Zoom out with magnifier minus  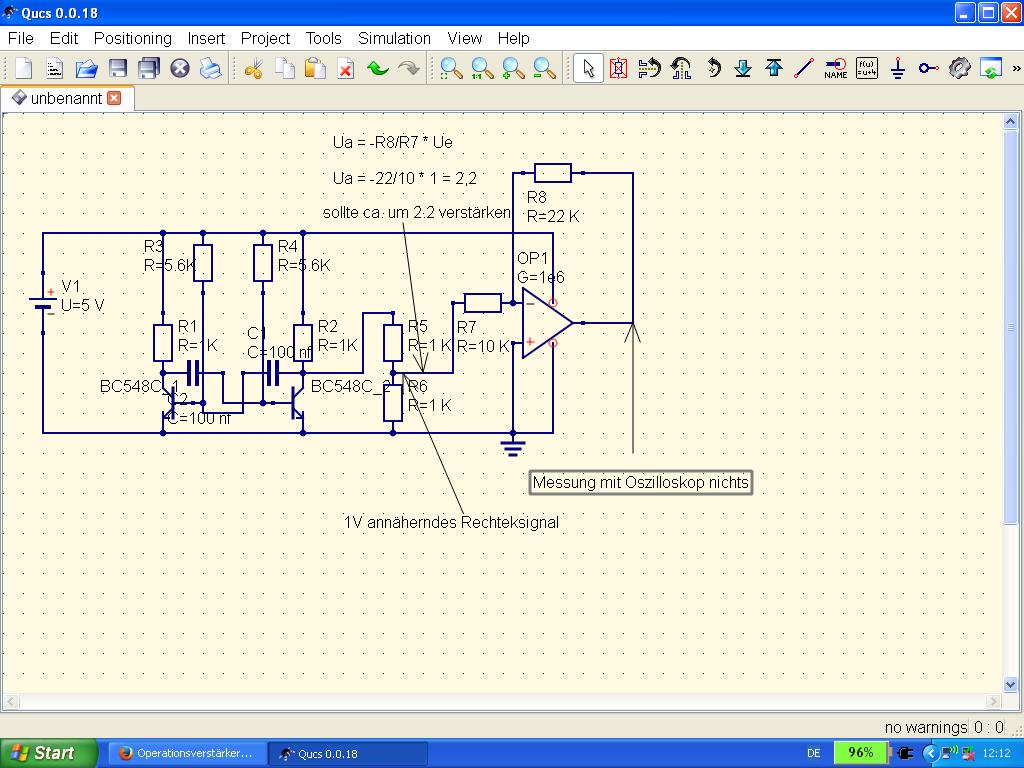[545, 68]
